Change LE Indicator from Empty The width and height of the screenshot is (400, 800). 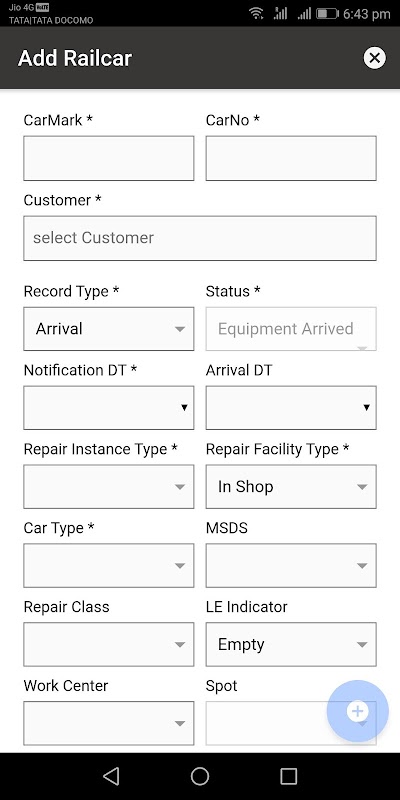[291, 644]
